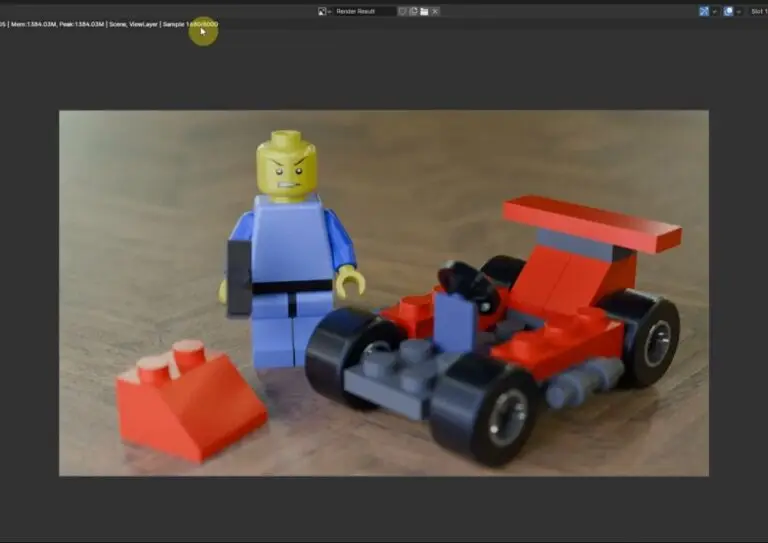This screenshot has width=768, height=543.
Task: Click the new image icon
Action: 413,11
